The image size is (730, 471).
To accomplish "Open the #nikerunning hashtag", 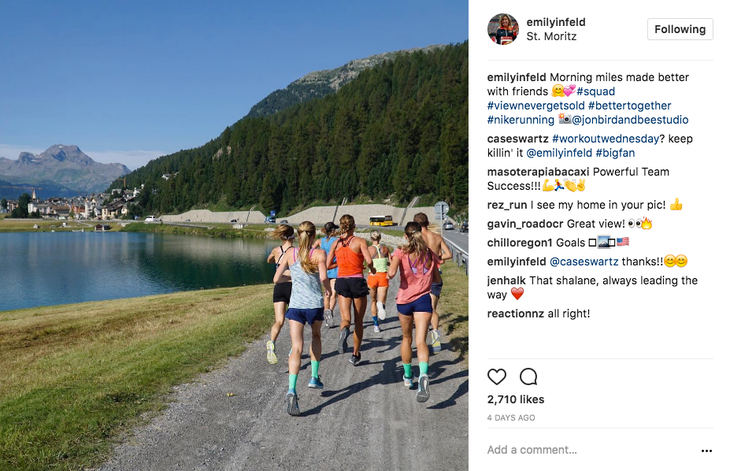I will (x=520, y=120).
